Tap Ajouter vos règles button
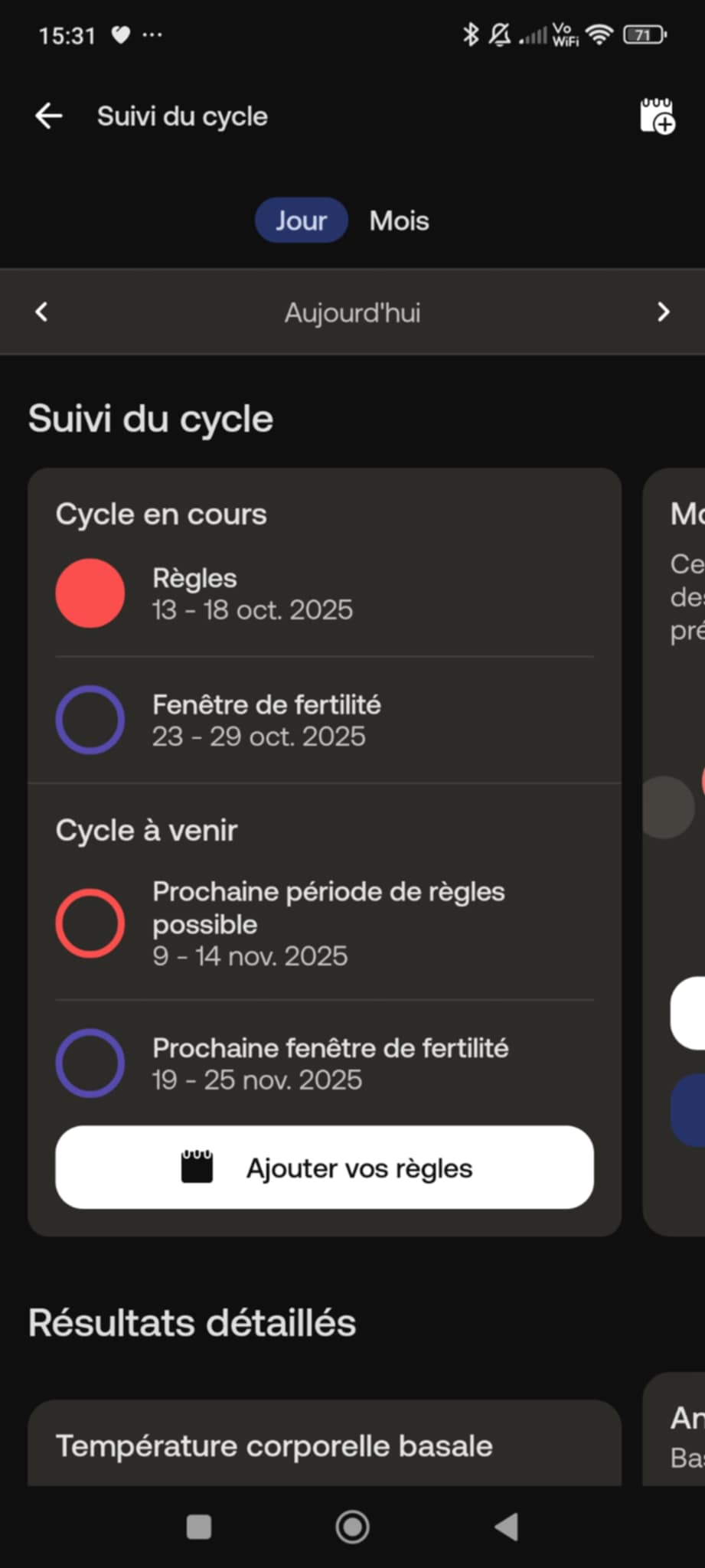Screen dimensions: 705x1568 (325, 1168)
